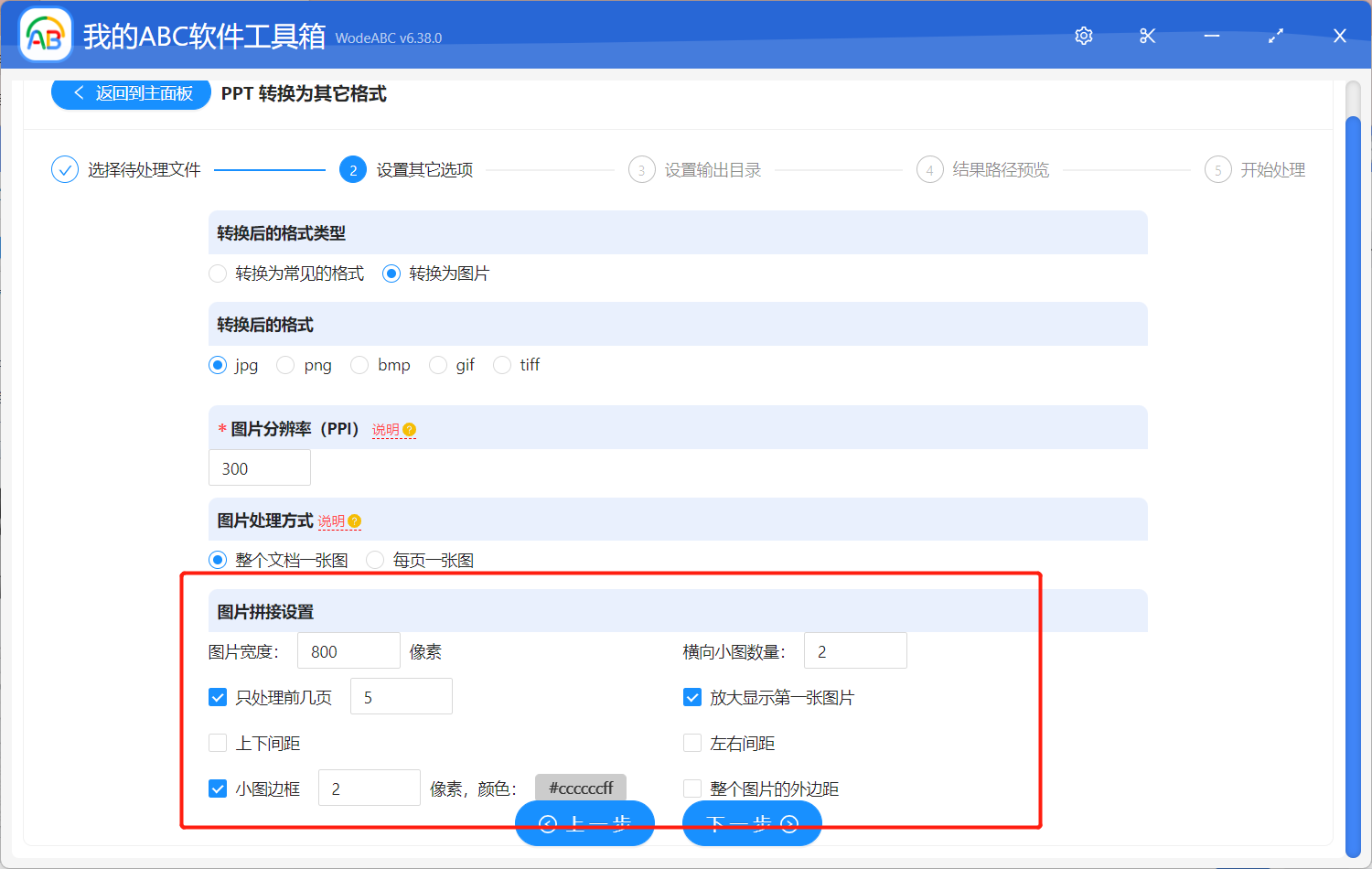Viewport: 1372px width, 869px height.
Task: Open the settings gear in title bar
Action: point(1083,35)
